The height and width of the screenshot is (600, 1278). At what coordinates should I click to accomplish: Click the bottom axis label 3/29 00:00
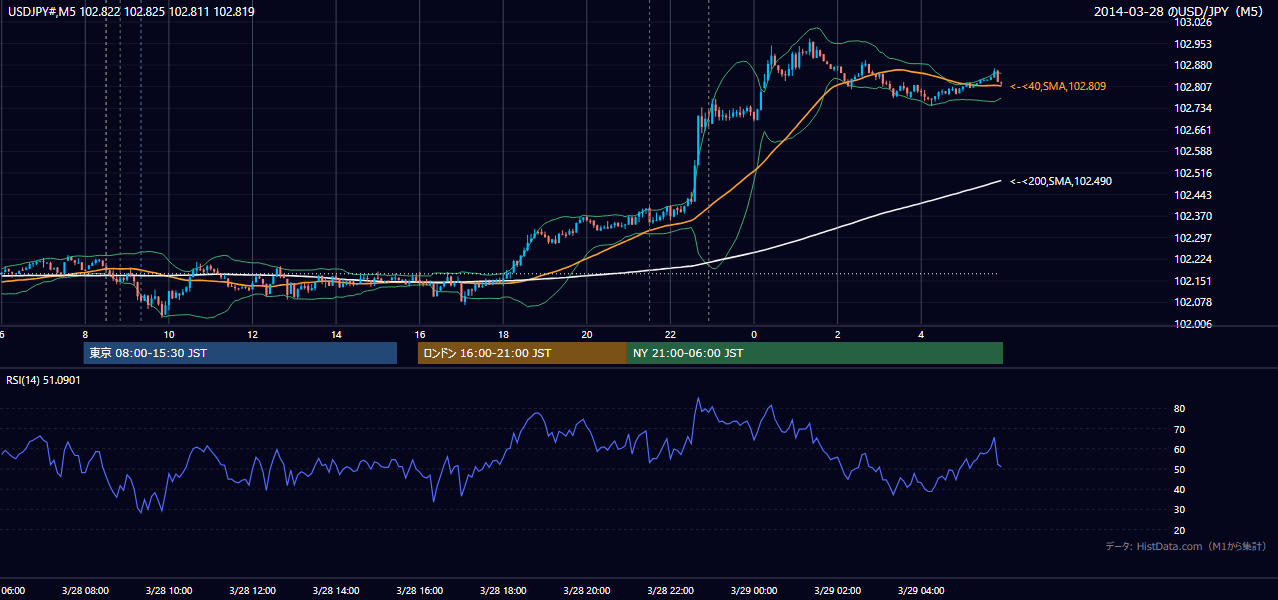coord(754,591)
